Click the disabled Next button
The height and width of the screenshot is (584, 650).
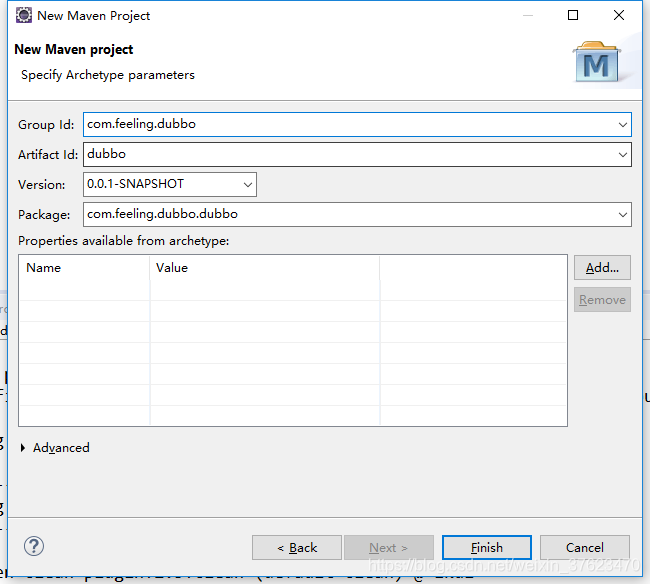coord(389,548)
